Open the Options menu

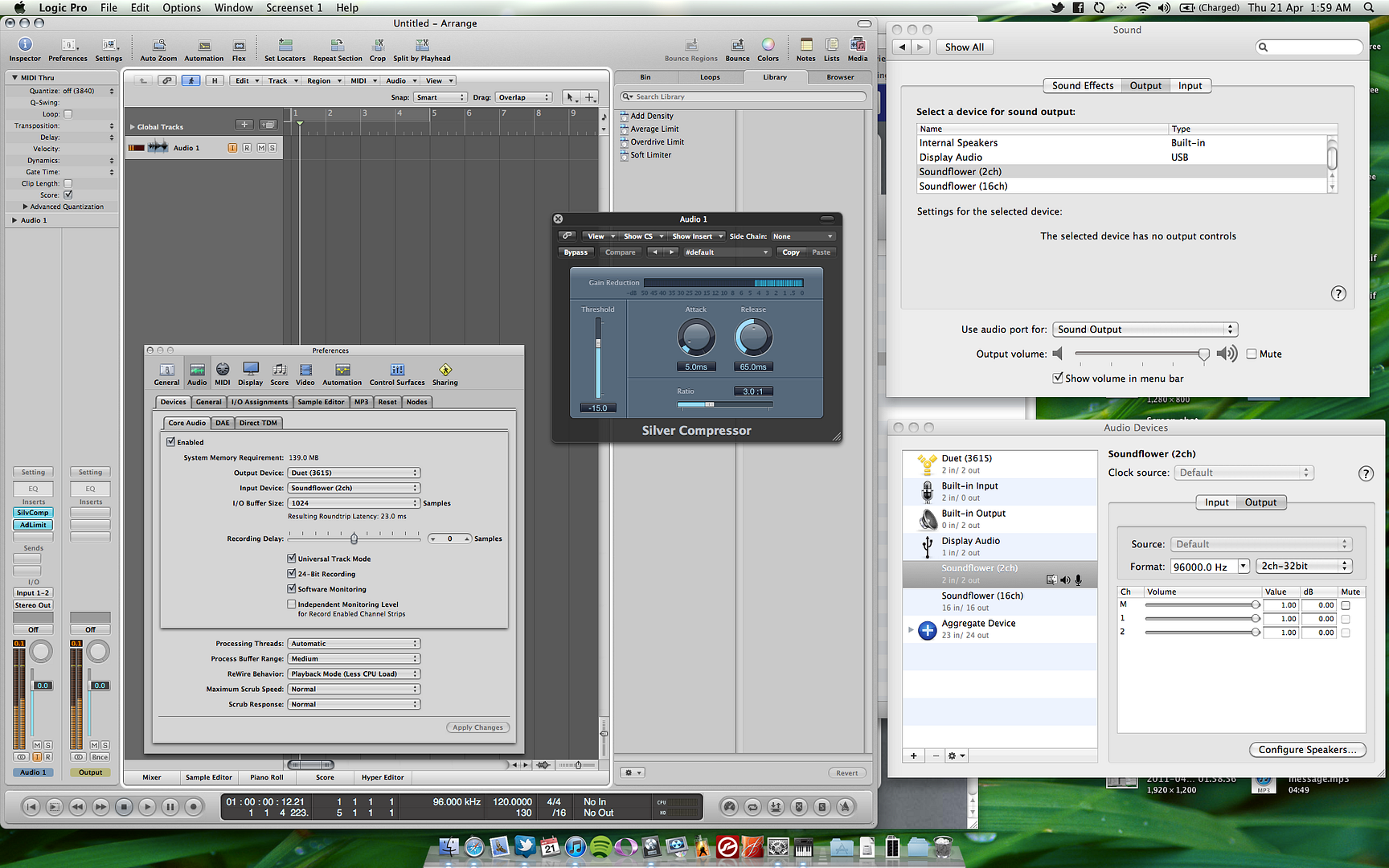tap(182, 8)
